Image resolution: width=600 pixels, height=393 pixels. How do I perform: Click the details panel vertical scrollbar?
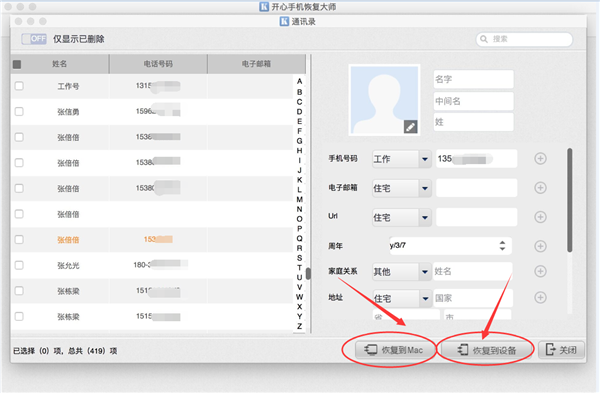pyautogui.click(x=570, y=200)
